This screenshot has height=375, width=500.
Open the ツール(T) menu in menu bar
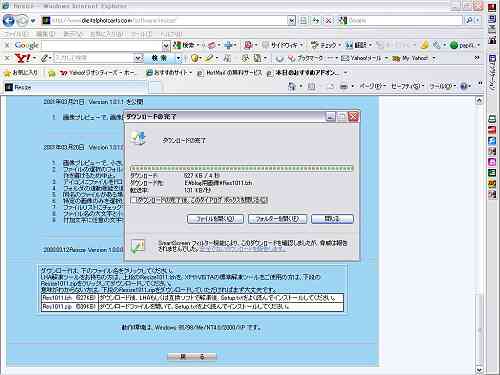pyautogui.click(x=142, y=34)
